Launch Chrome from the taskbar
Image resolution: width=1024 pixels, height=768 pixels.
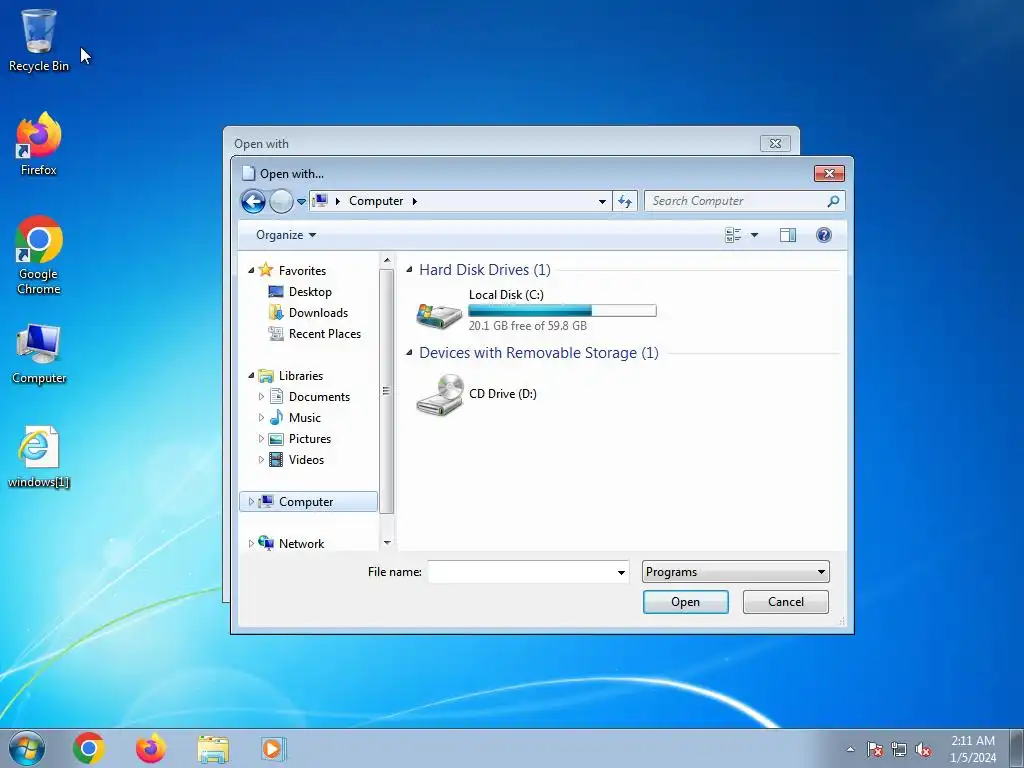tap(89, 748)
